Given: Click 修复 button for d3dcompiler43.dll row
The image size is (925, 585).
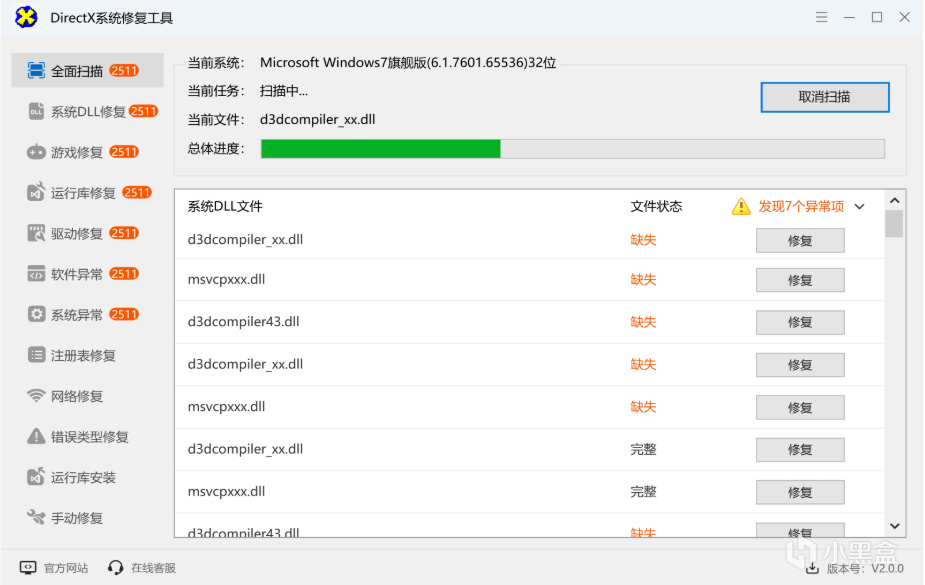Looking at the screenshot, I should 800,322.
